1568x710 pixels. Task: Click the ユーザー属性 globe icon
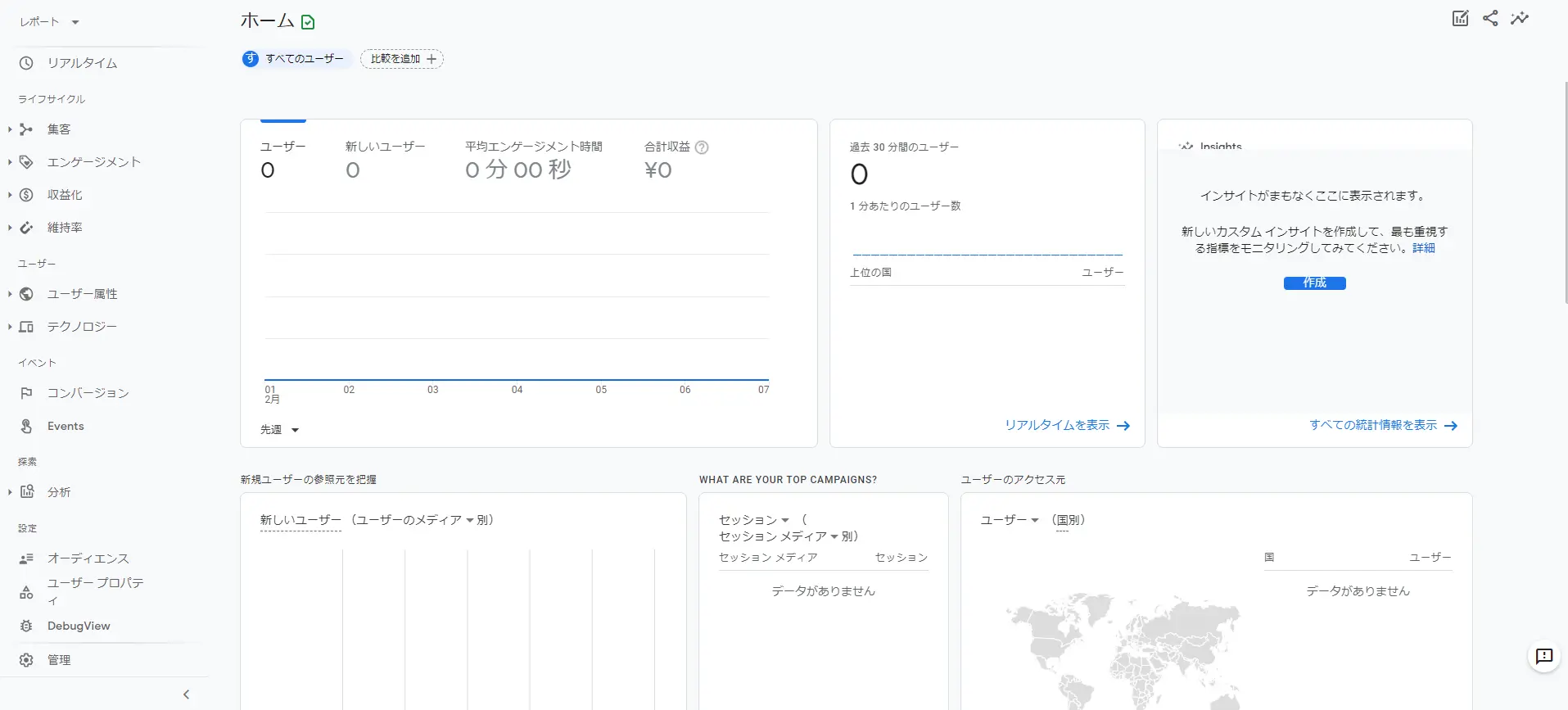click(x=26, y=294)
